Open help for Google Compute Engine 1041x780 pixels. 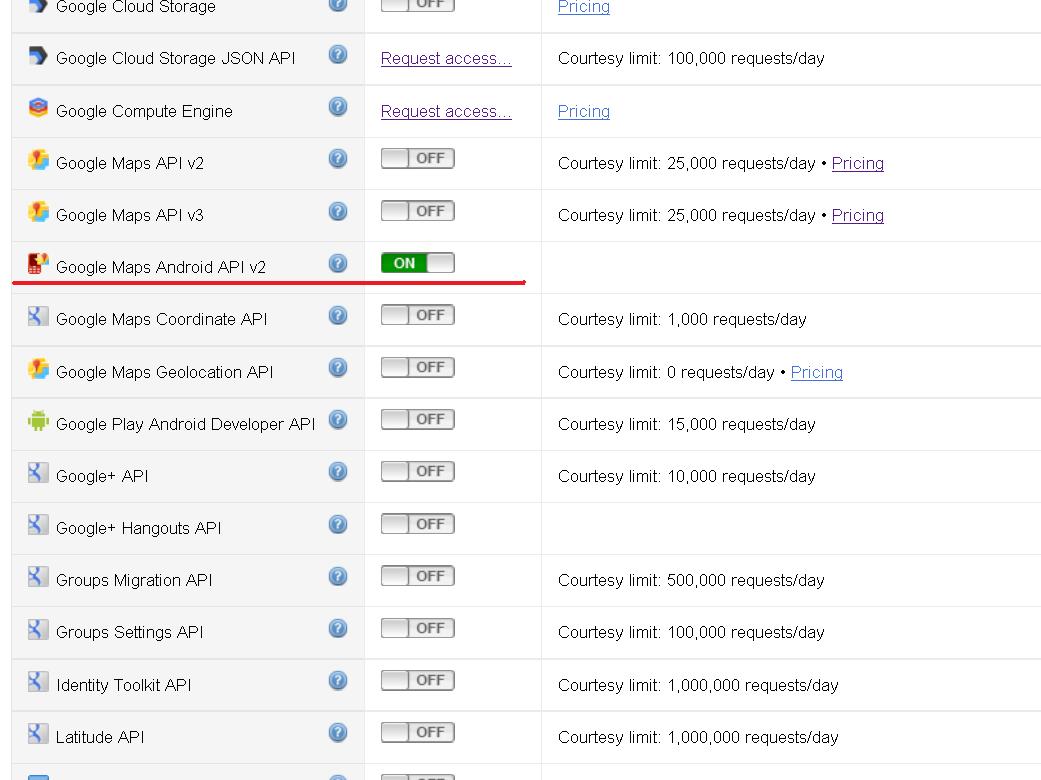(337, 107)
